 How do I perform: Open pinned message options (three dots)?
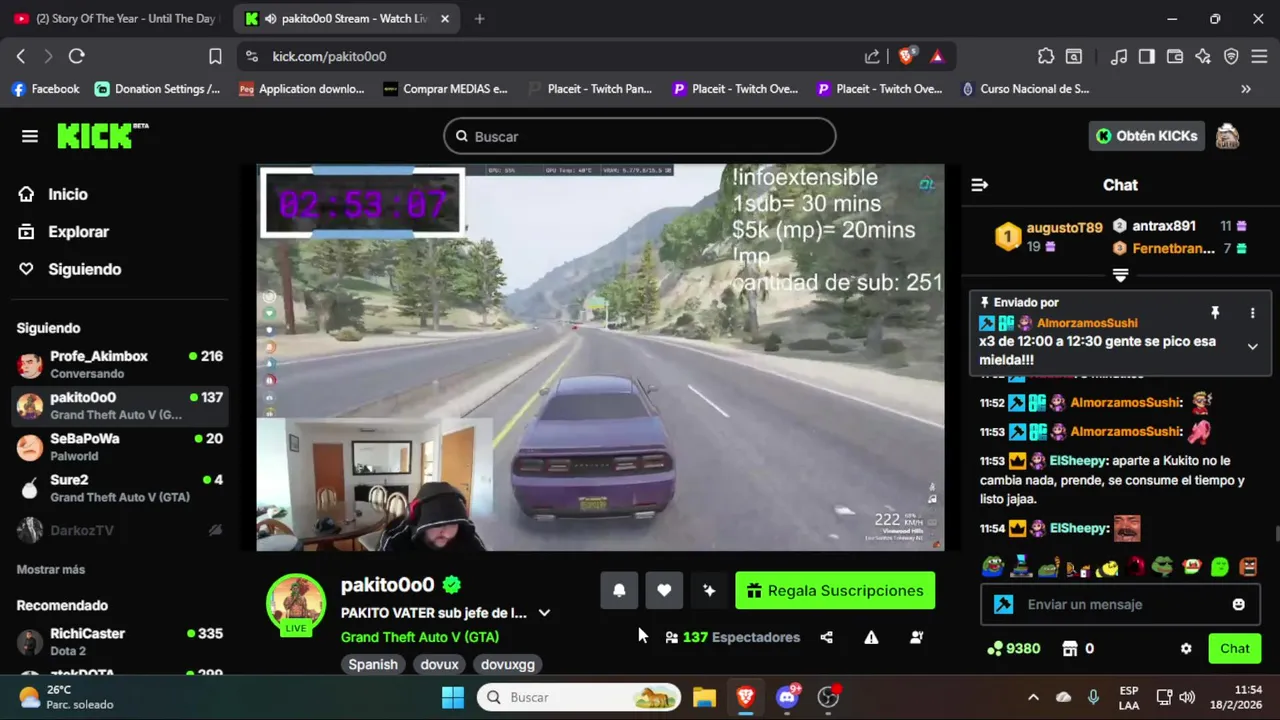click(1252, 313)
